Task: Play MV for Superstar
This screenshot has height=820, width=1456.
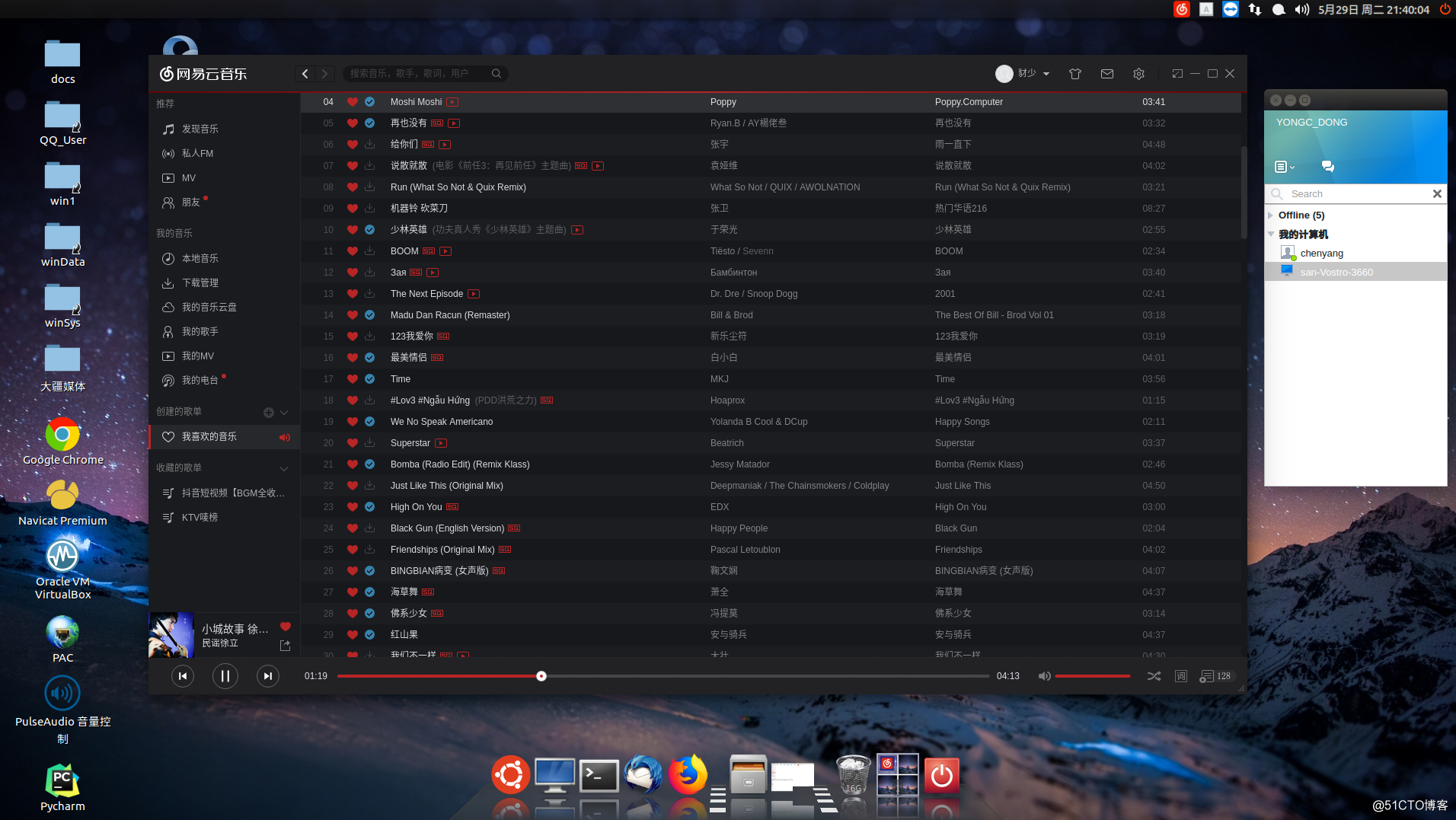Action: 441,443
